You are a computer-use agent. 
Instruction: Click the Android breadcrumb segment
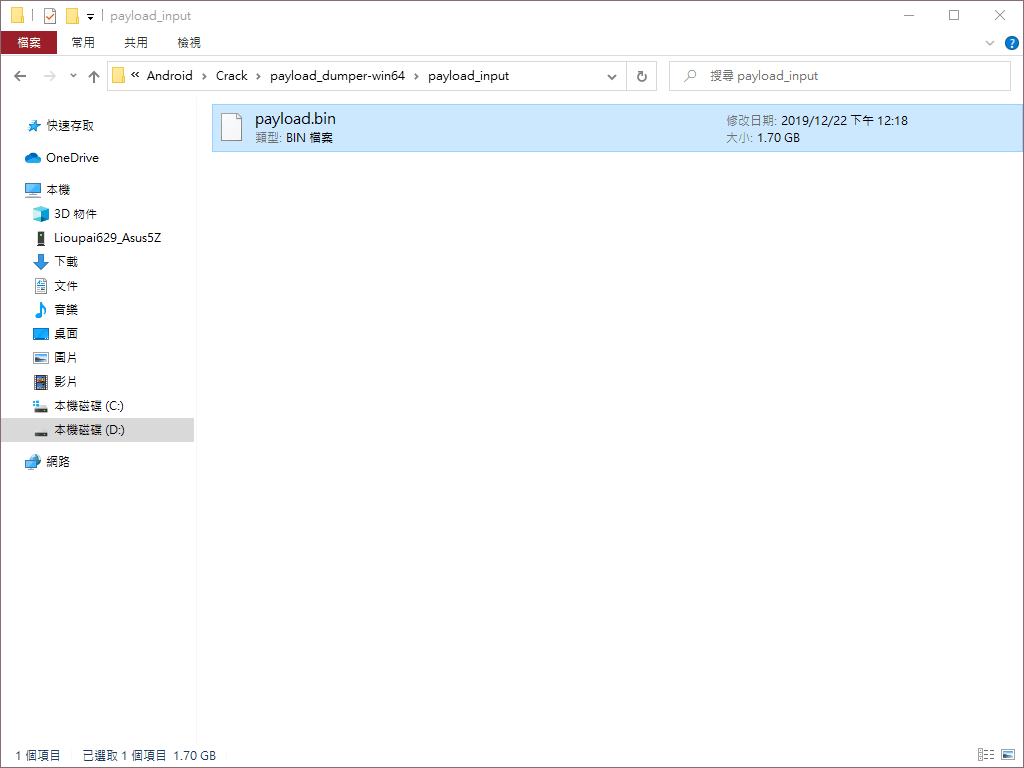pyautogui.click(x=169, y=76)
